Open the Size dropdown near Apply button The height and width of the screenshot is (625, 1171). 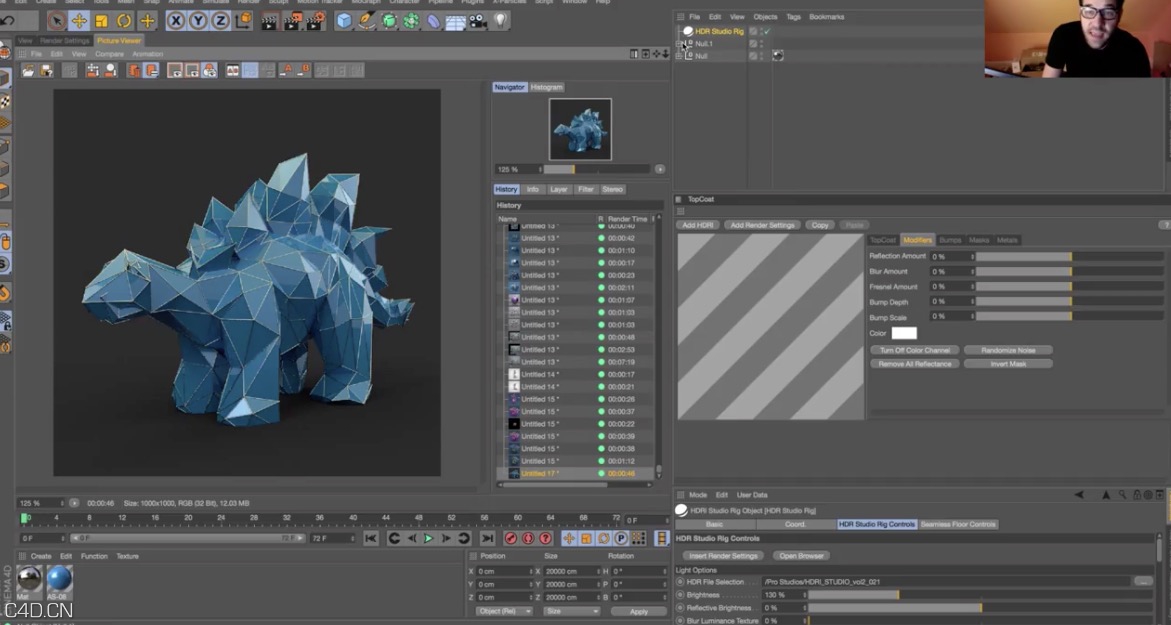click(572, 611)
